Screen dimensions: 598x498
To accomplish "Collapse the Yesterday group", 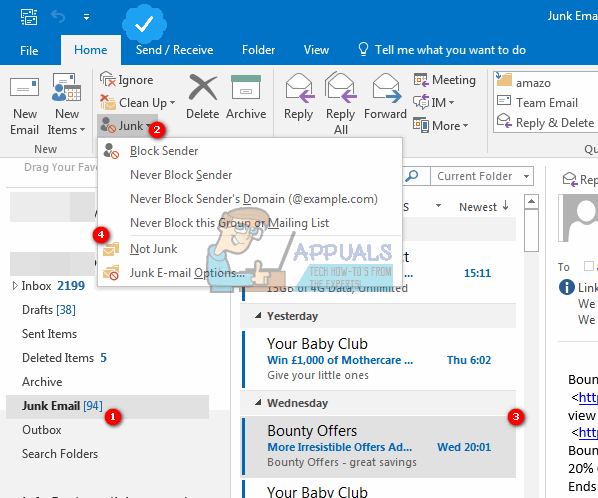I will click(x=258, y=316).
